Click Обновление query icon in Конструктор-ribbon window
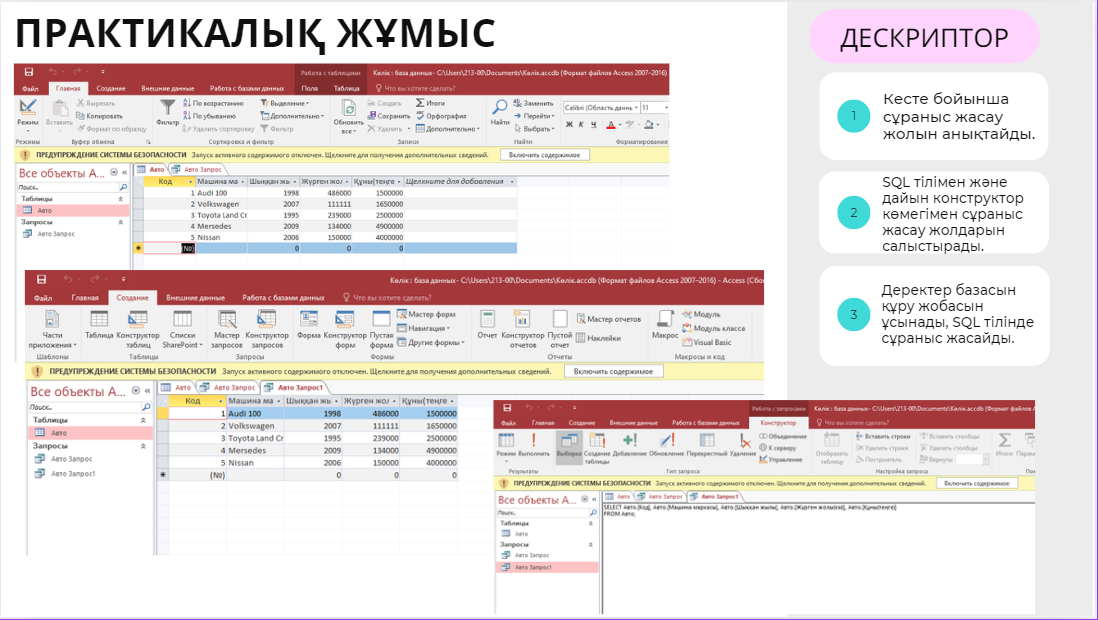 click(x=666, y=441)
